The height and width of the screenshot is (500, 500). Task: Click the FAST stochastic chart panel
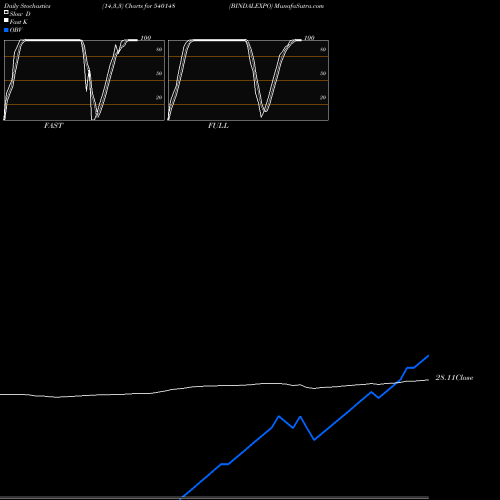pyautogui.click(x=84, y=80)
